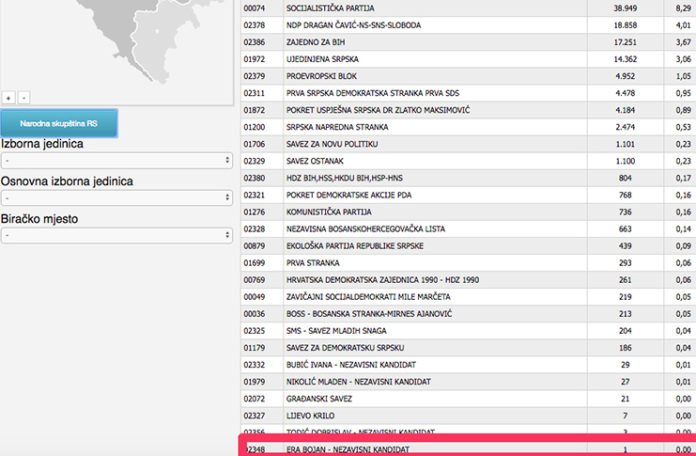The width and height of the screenshot is (696, 456).
Task: Expand the Osnovna izborna jedinica dropdown
Action: tap(116, 197)
